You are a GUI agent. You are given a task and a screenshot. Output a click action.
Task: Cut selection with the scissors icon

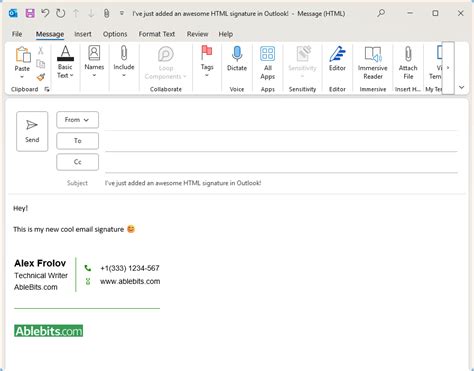coord(41,50)
